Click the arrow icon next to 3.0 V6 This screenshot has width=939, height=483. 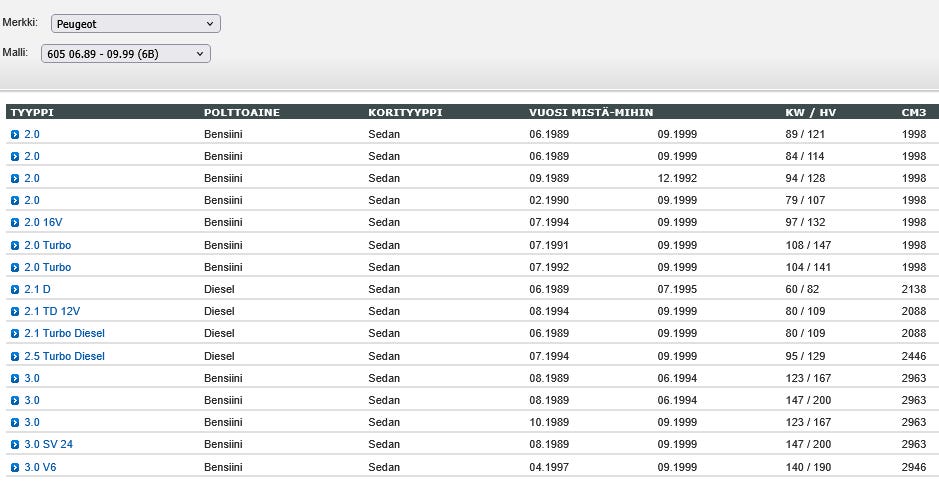point(15,468)
